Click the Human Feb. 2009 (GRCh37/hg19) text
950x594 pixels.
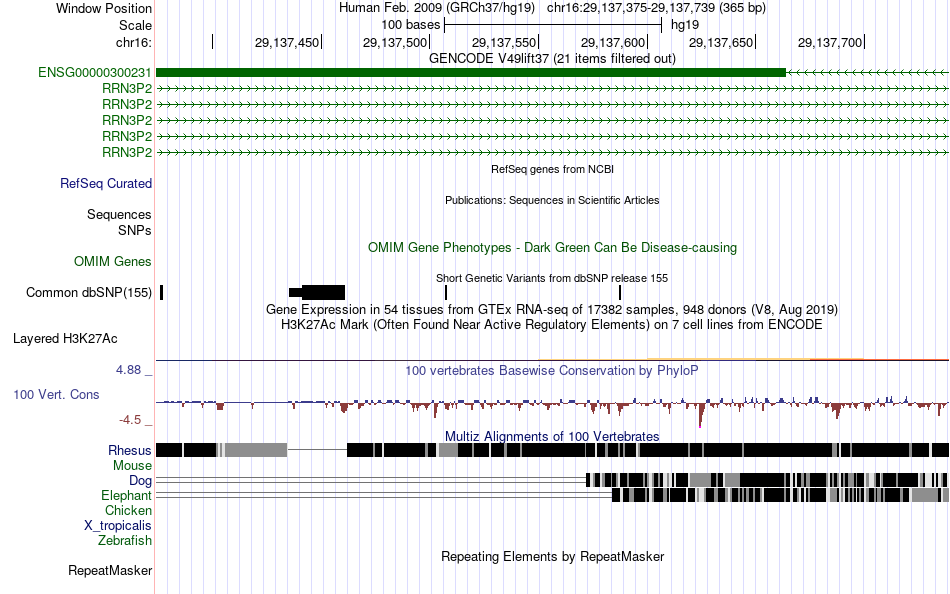point(437,8)
